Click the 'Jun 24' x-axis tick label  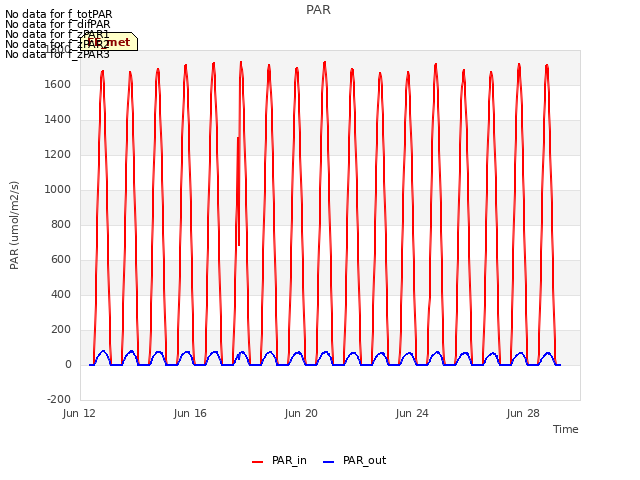point(412,413)
